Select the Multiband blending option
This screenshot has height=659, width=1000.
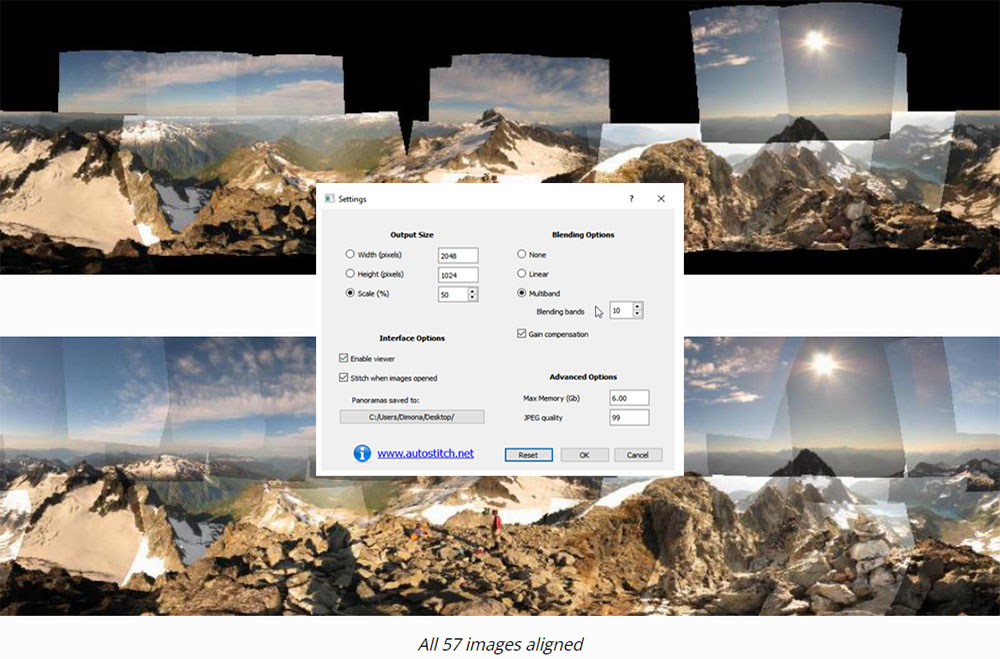coord(522,293)
